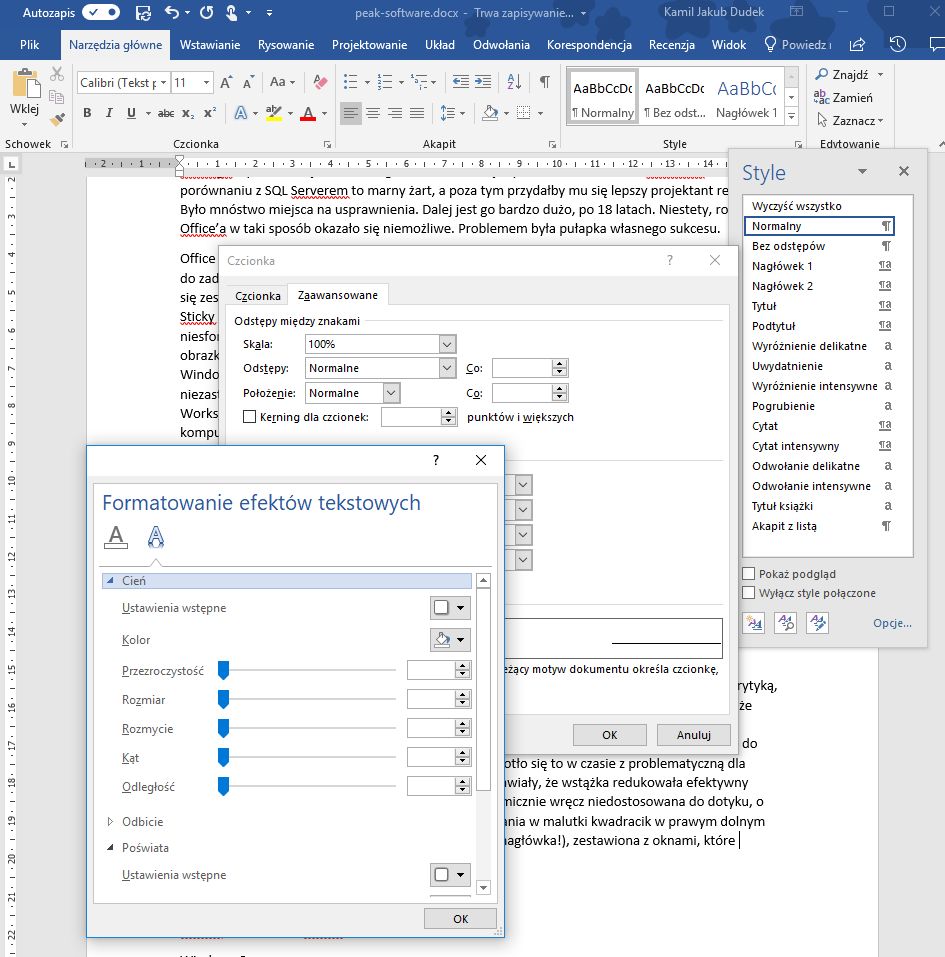The height and width of the screenshot is (957, 945).
Task: Check the Pokaż podgląd option
Action: pyautogui.click(x=749, y=573)
